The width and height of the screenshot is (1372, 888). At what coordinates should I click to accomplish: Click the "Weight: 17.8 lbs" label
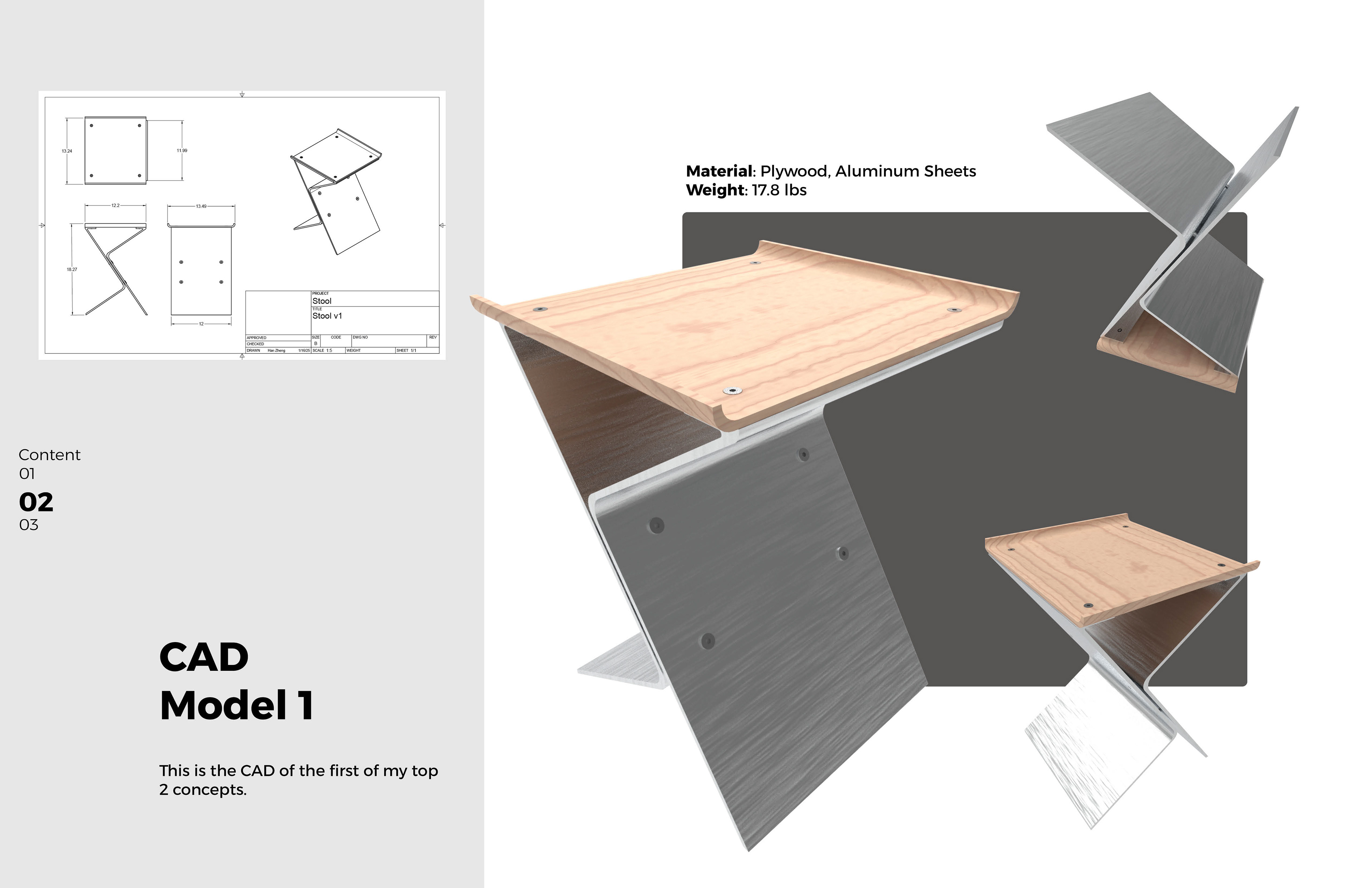coord(746,190)
